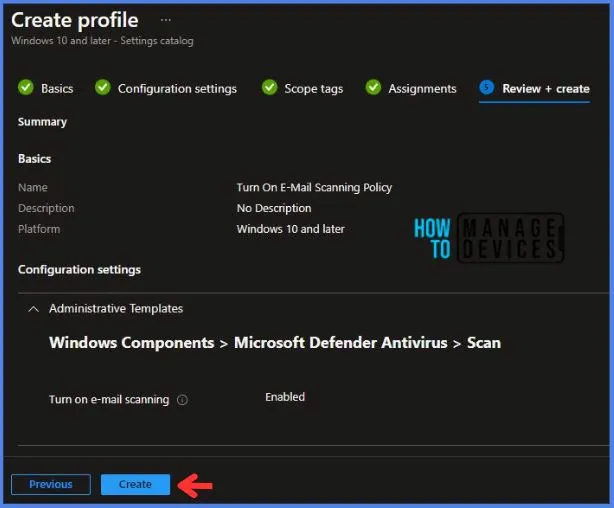Click the 'Create profile' page title
This screenshot has height=508, width=614.
74,20
